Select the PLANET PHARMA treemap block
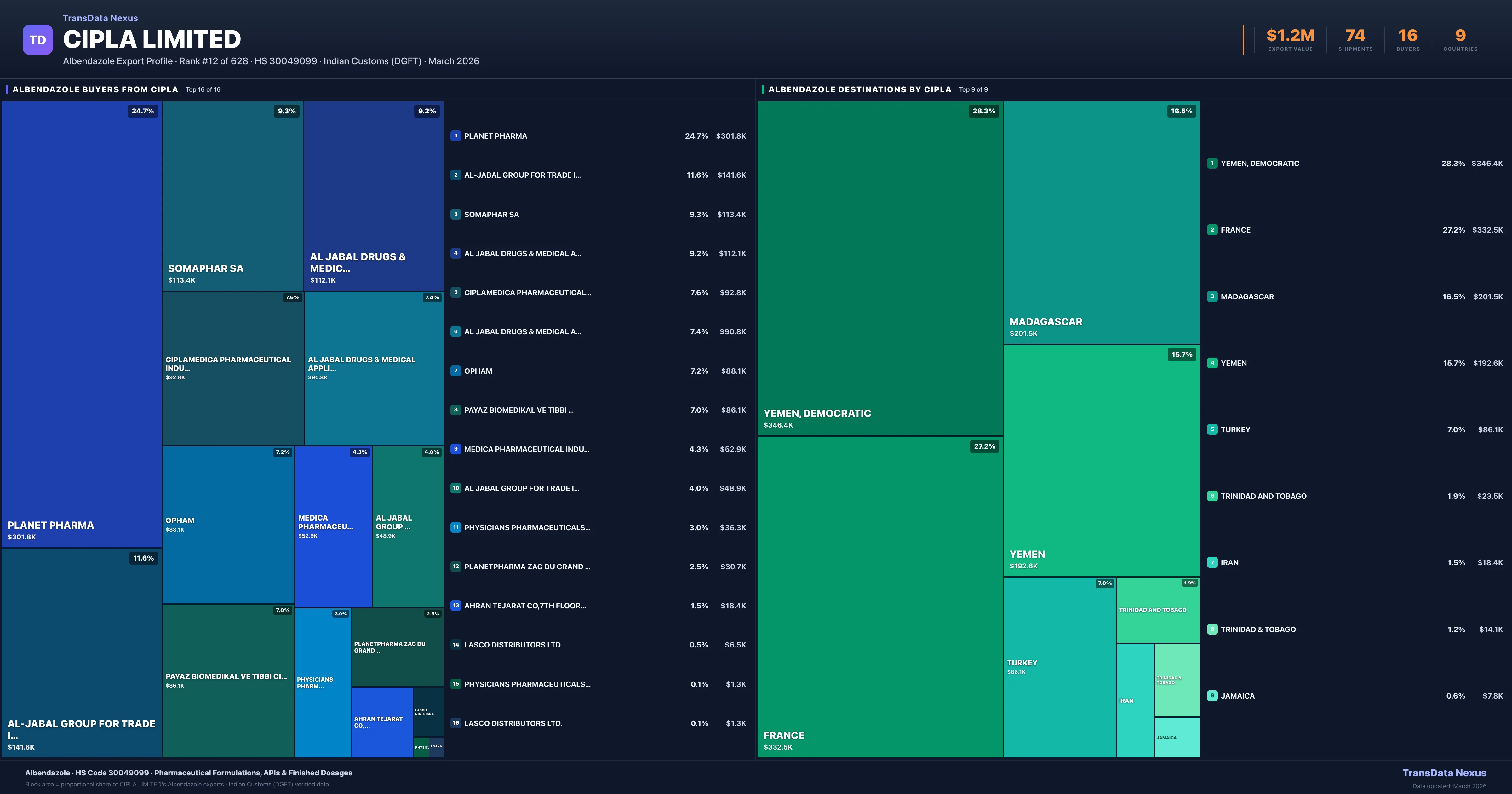The height and width of the screenshot is (794, 1512). (82, 324)
